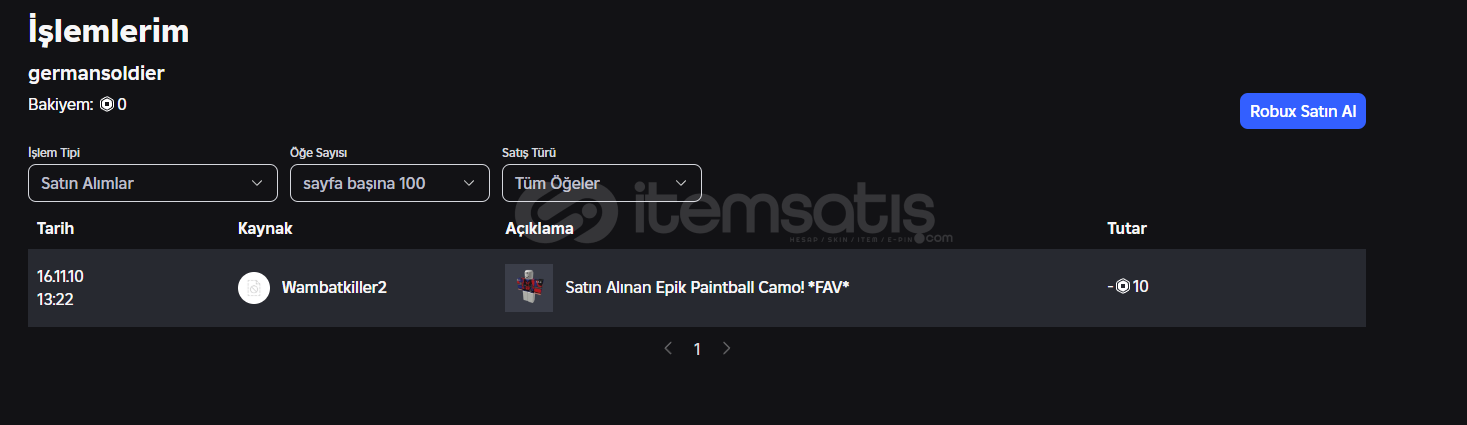This screenshot has height=425, width=1467.
Task: Open the Wambatkiller2 profile link
Action: coord(334,288)
